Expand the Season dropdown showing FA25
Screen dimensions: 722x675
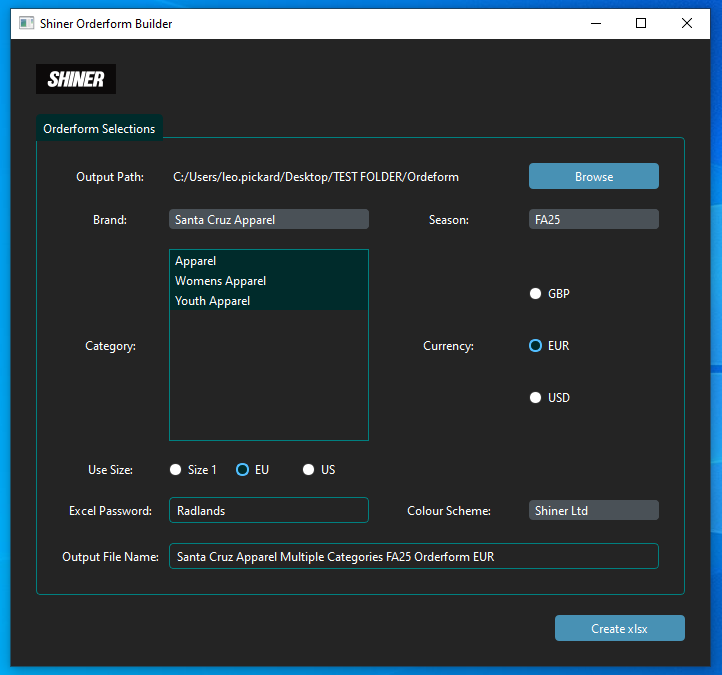coord(593,219)
